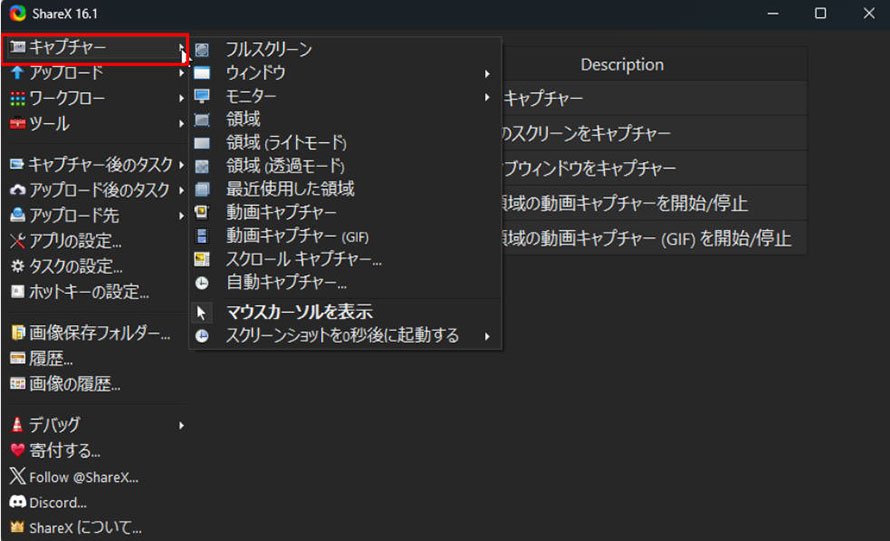Click the X Follow icon
Image resolution: width=890 pixels, height=541 pixels.
click(x=18, y=476)
